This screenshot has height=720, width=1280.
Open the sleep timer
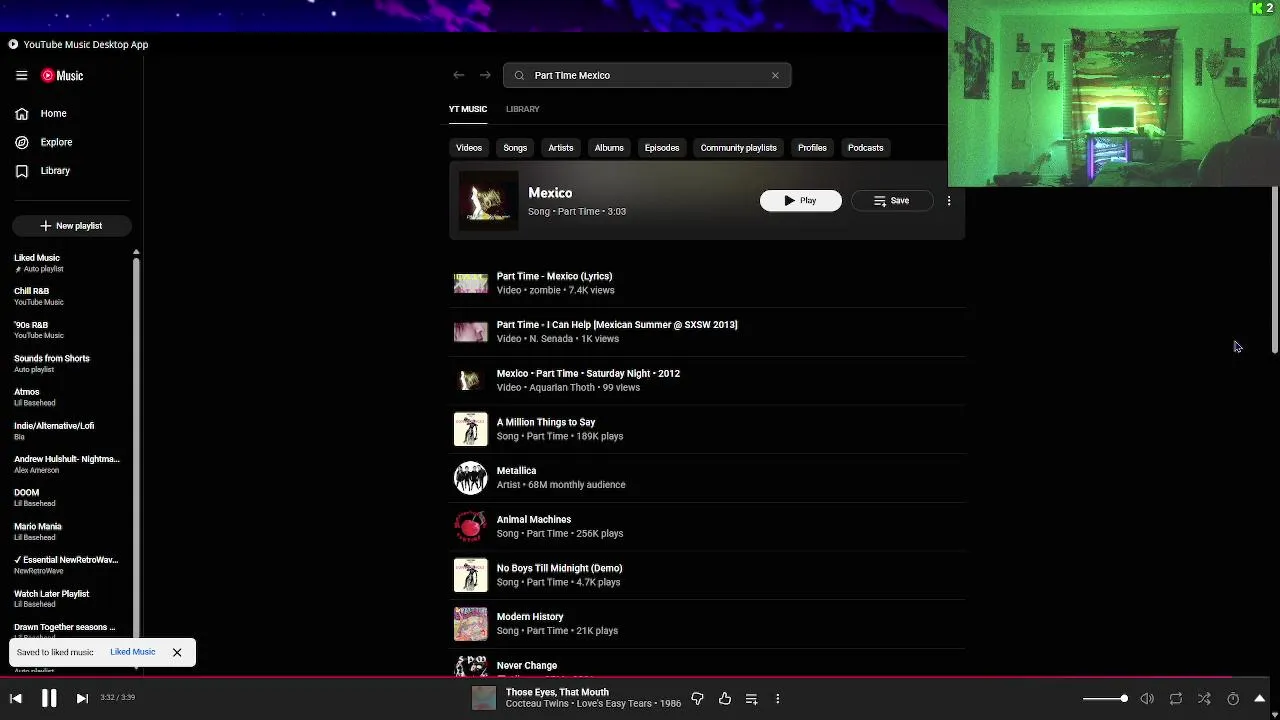[x=1233, y=699]
